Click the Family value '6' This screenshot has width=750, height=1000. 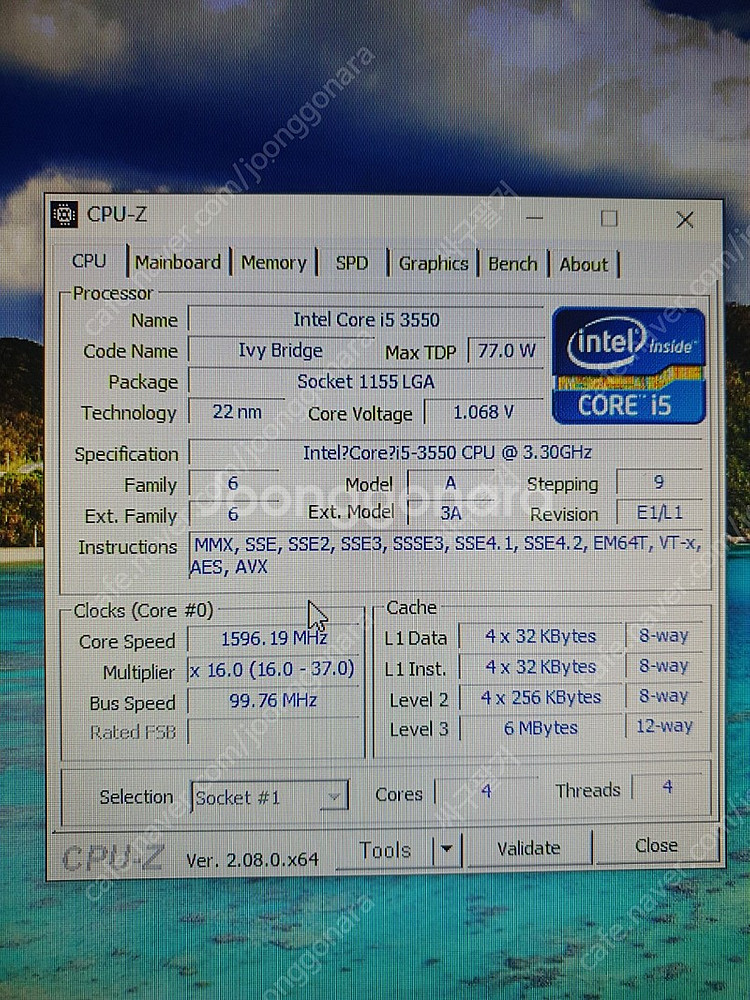coord(233,483)
